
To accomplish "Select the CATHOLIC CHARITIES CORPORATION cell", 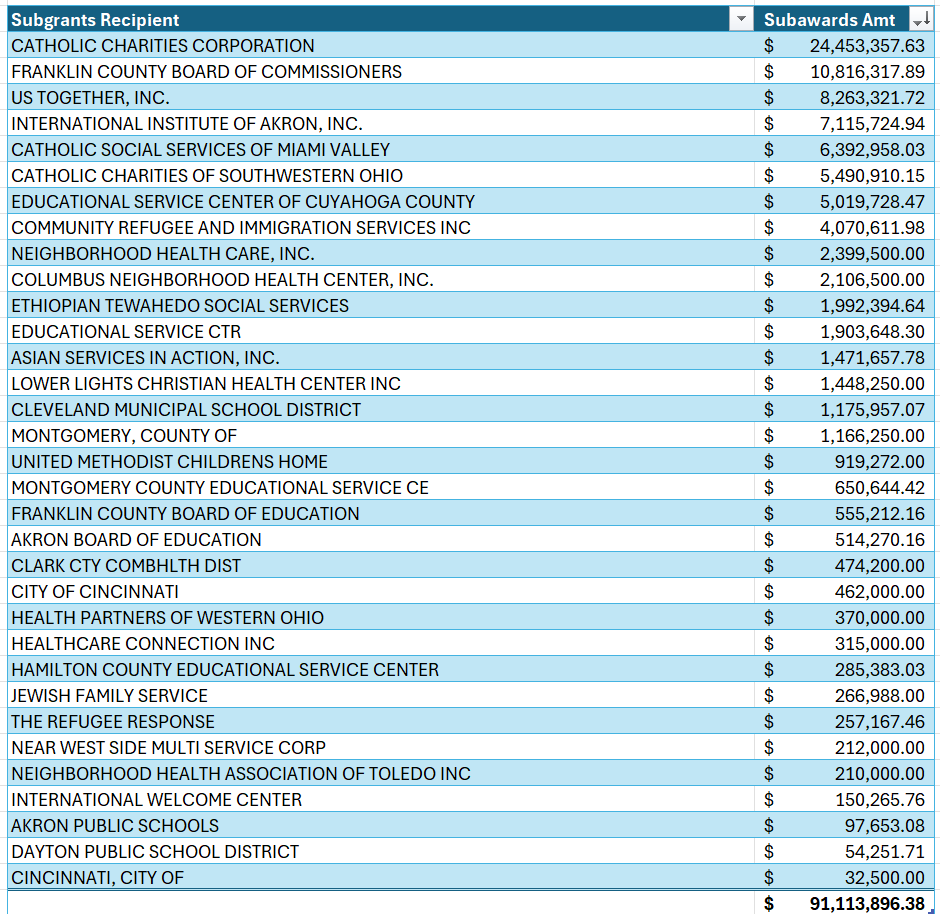I will 381,46.
